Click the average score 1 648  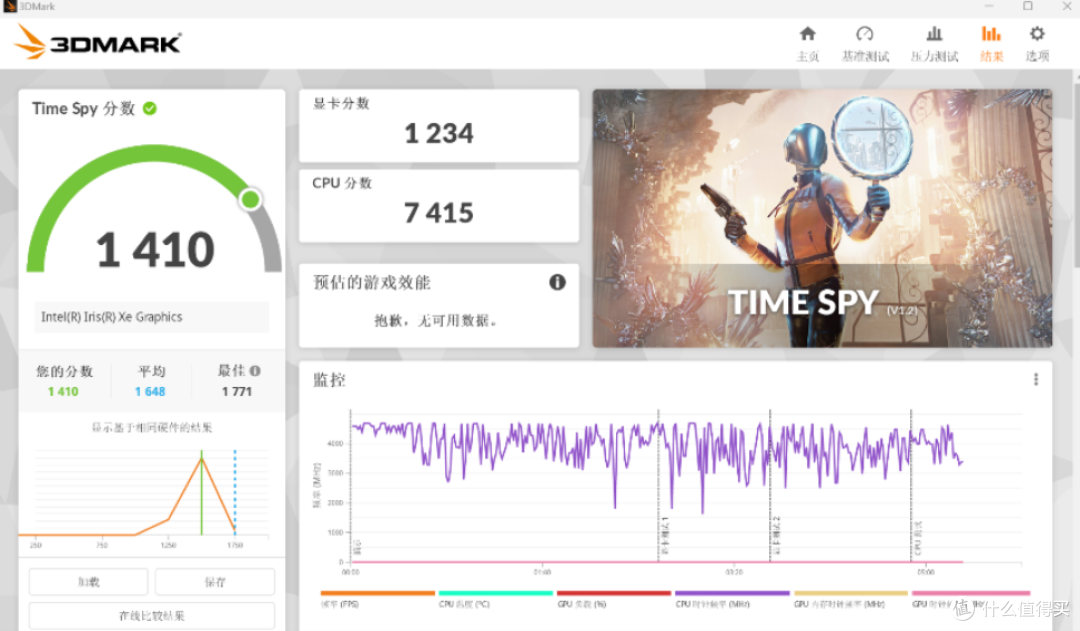click(150, 392)
